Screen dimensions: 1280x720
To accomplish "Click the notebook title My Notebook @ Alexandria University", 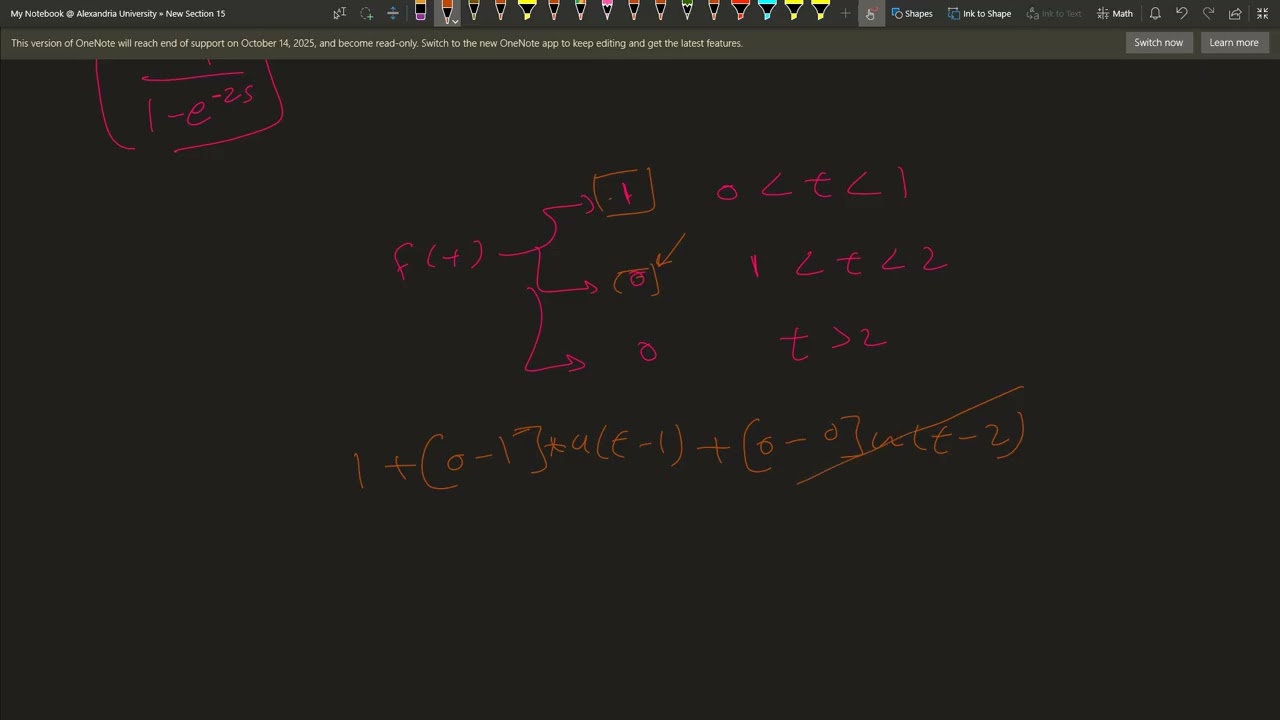I will coord(84,13).
